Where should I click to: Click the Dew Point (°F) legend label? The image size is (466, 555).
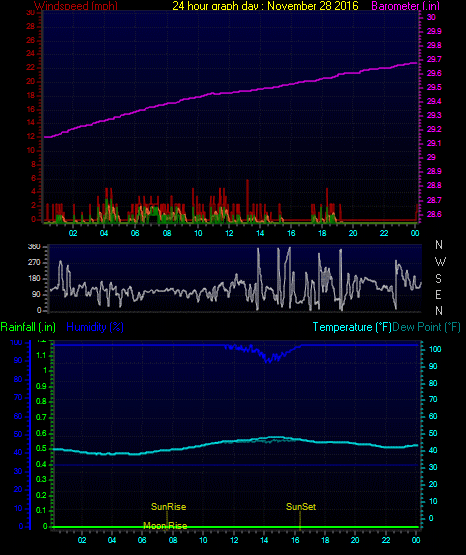[426, 327]
